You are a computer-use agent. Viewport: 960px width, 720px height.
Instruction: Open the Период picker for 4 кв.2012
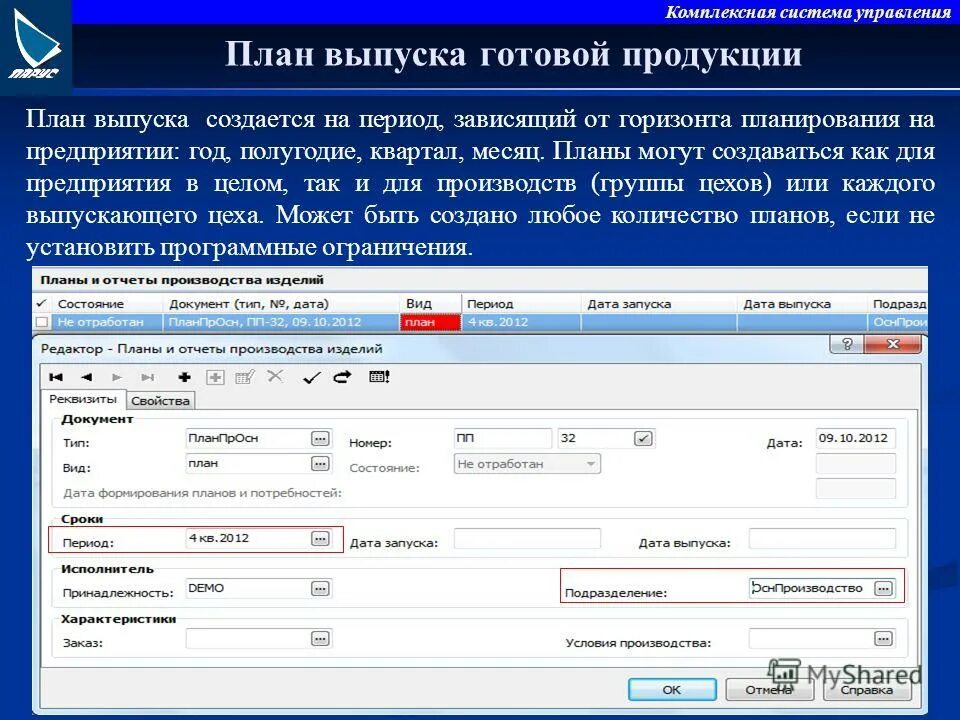click(x=319, y=537)
